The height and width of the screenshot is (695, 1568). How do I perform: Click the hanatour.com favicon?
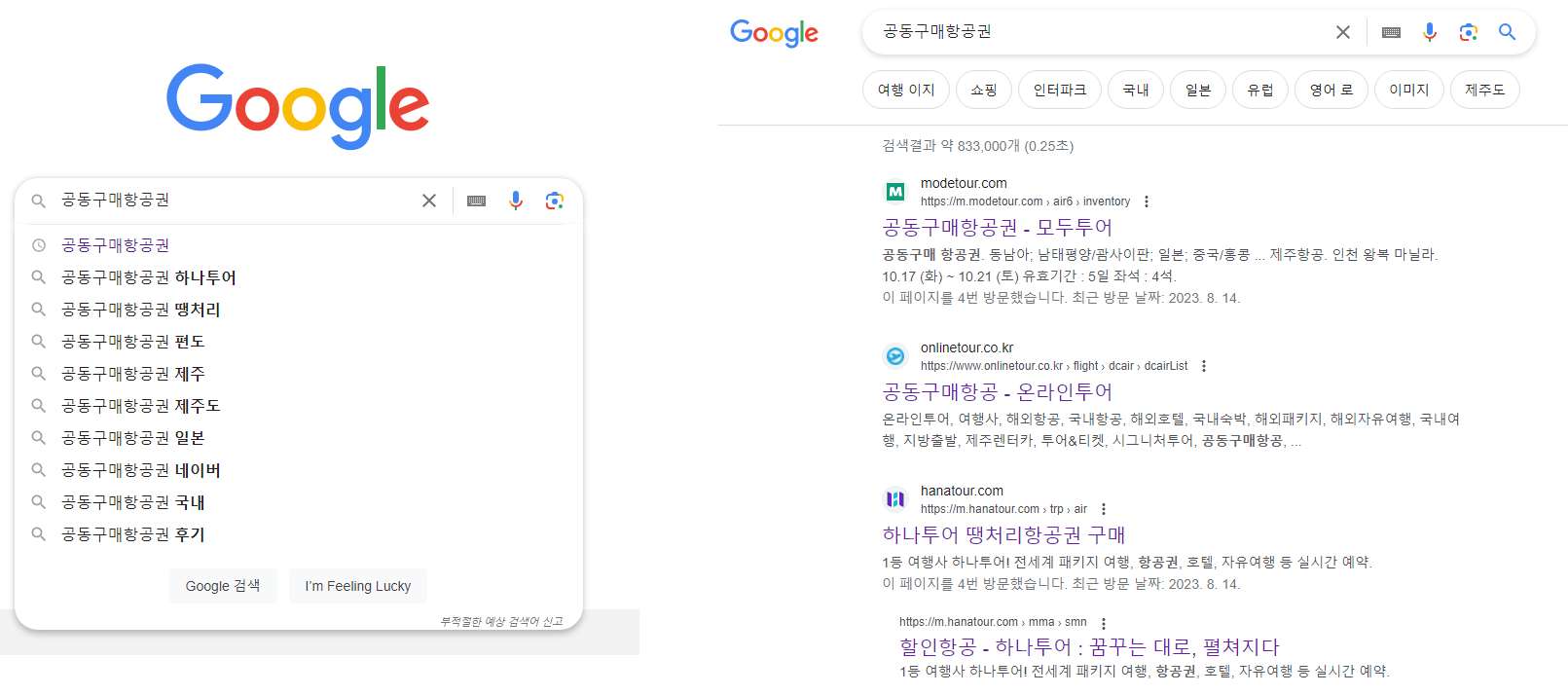pyautogui.click(x=895, y=499)
